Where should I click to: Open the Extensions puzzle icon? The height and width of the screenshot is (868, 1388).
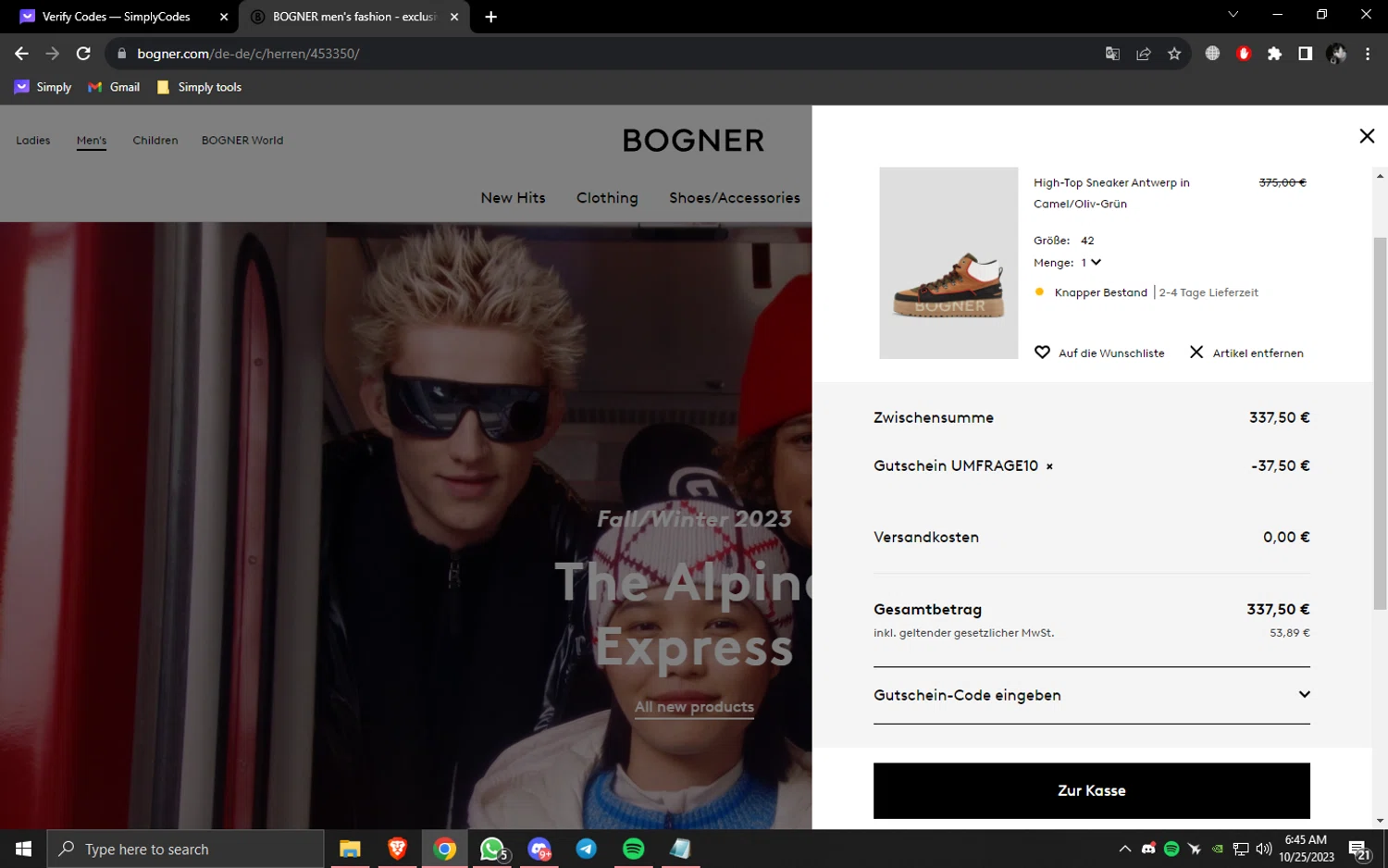point(1274,54)
